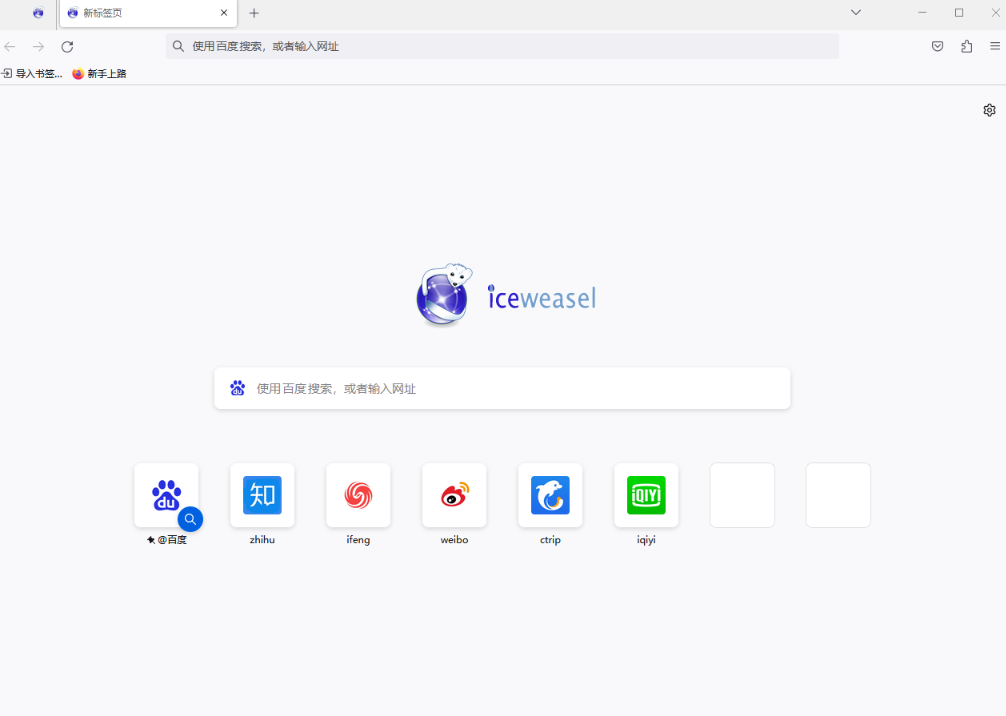This screenshot has width=1006, height=716.
Task: Click into the center Baidu search box
Action: coord(502,388)
